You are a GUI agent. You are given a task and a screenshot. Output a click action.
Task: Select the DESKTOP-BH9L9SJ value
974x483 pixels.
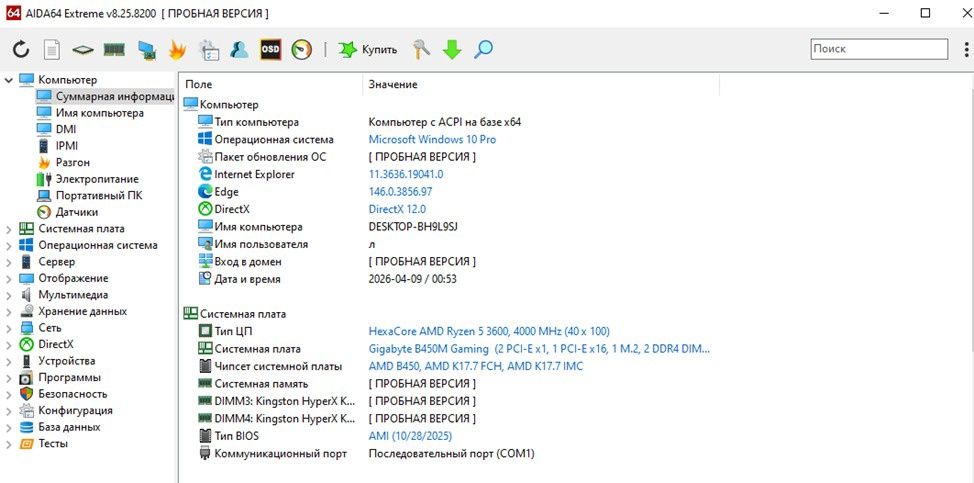414,227
